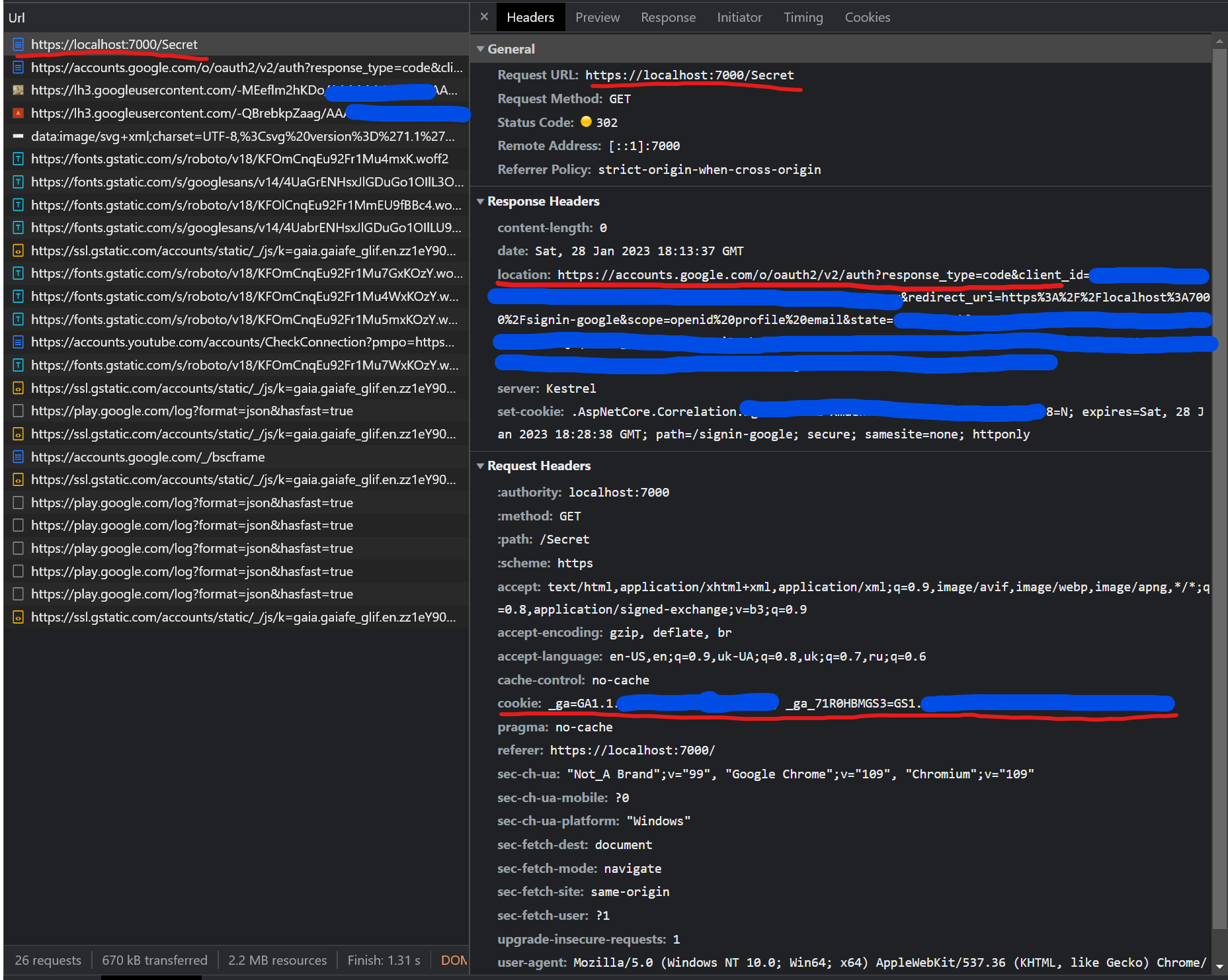Open the Initiator tab
This screenshot has height=980, width=1228.
tap(739, 17)
